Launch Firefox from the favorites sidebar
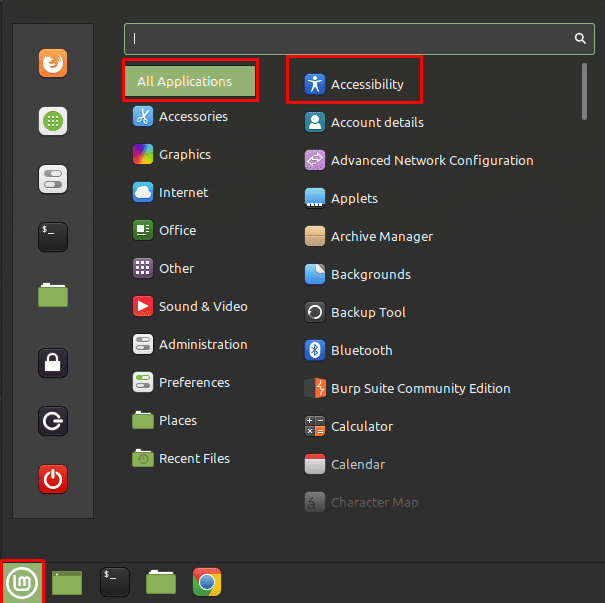This screenshot has height=603, width=605. click(x=53, y=63)
